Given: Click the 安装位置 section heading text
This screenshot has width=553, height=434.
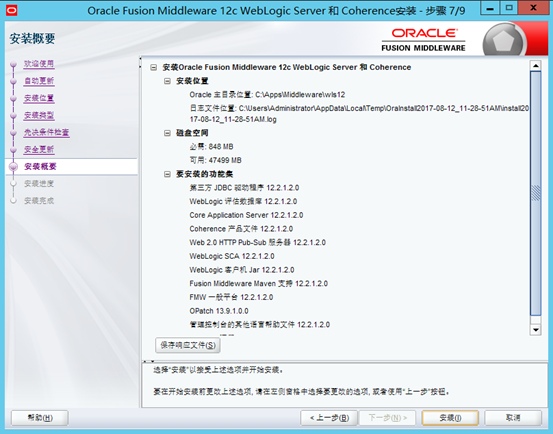Looking at the screenshot, I should pos(192,81).
